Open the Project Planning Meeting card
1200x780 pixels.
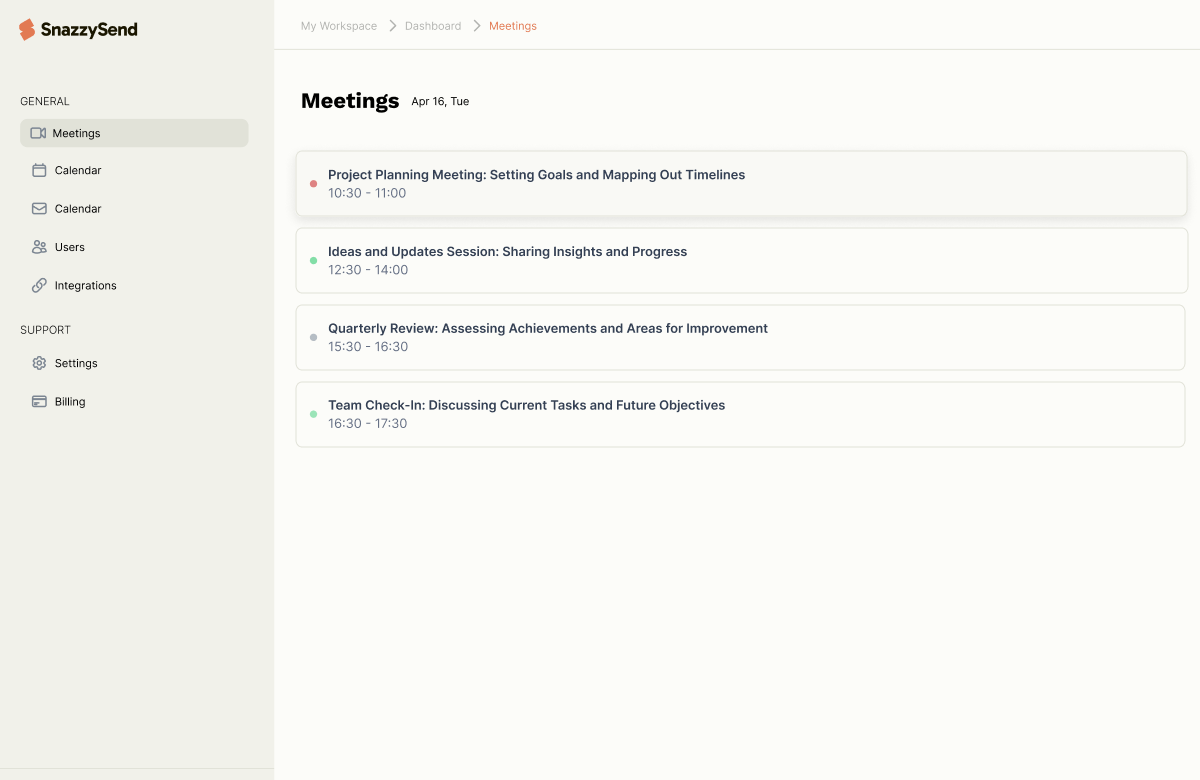point(740,184)
